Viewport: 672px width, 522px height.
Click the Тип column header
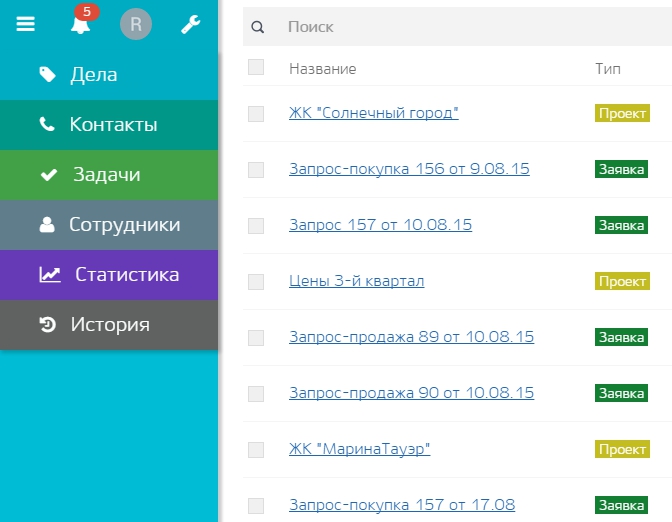click(608, 69)
